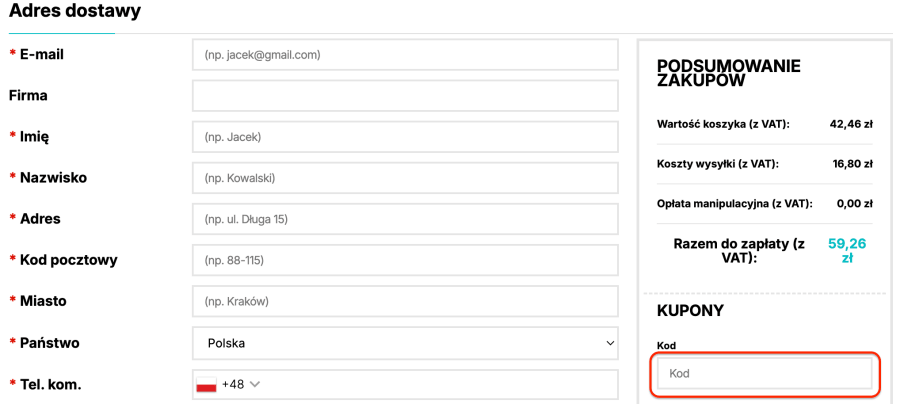Open the Państwo country dropdown
The image size is (900, 404).
405,343
